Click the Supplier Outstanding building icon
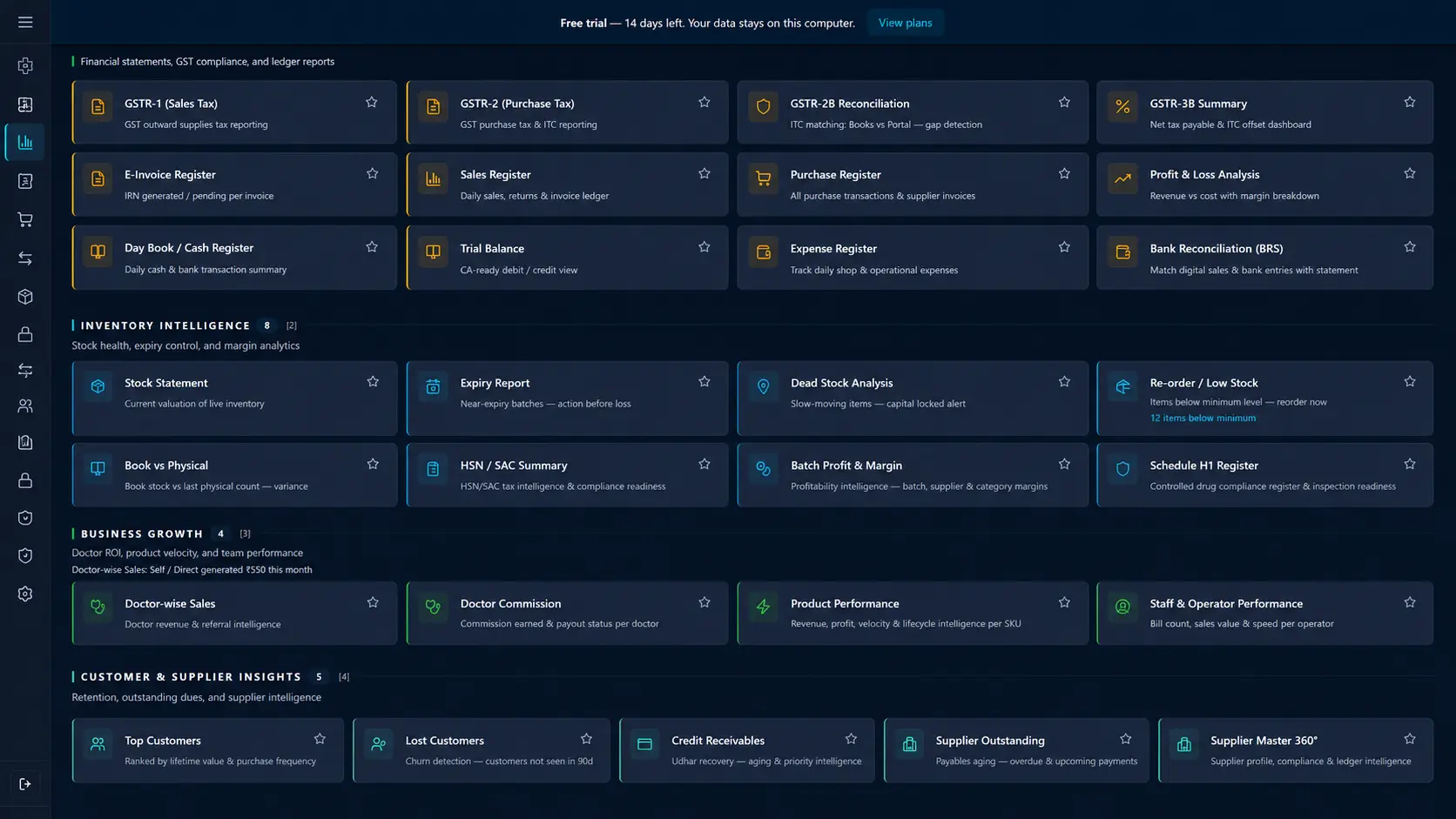 coord(909,744)
